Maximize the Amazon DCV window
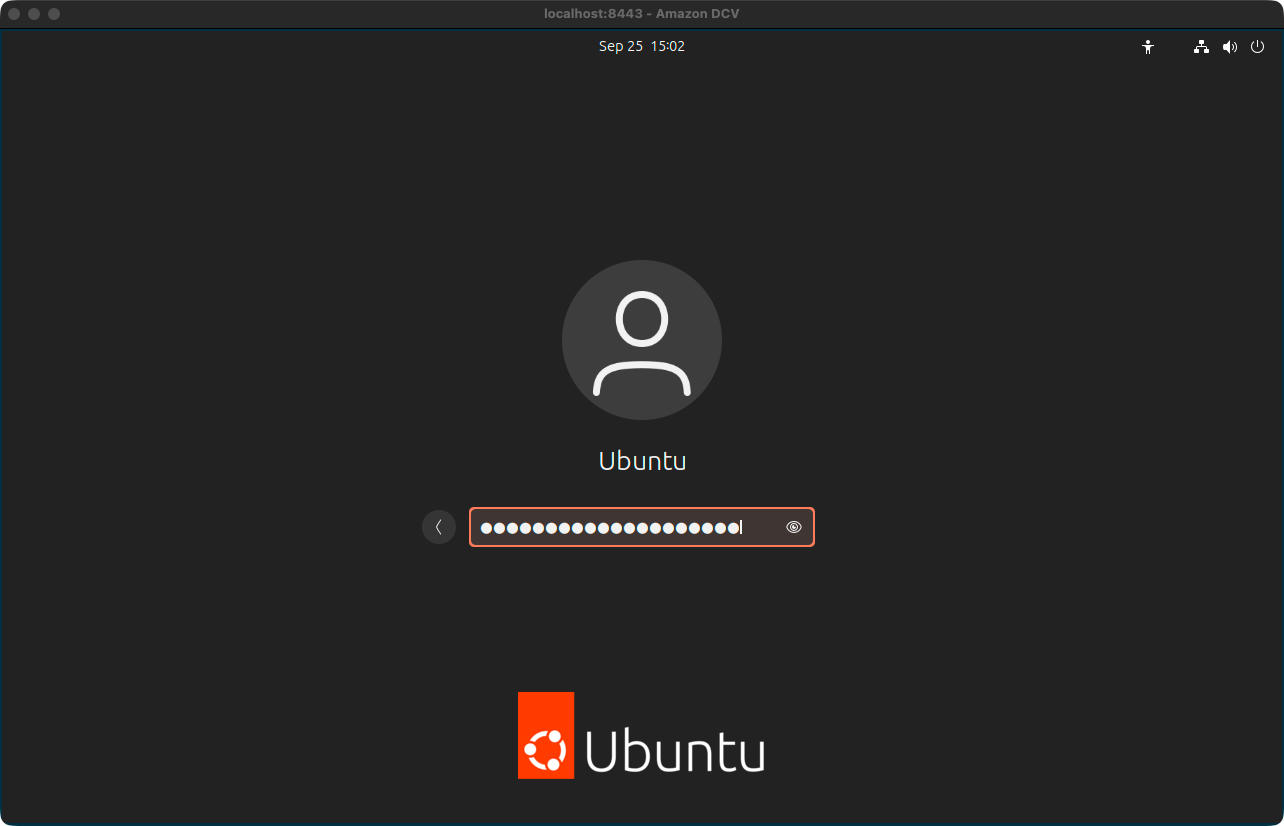 (x=54, y=14)
